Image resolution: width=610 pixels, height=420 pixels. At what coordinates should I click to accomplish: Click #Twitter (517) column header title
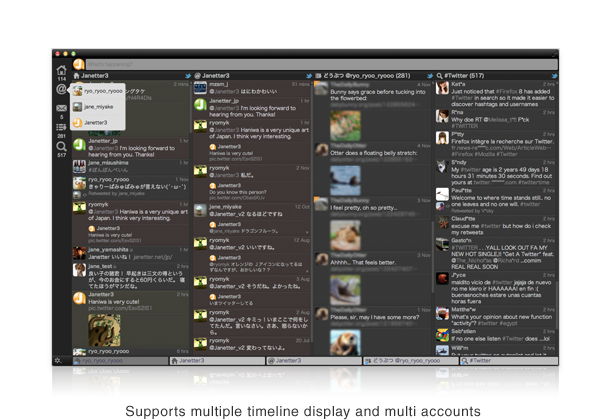point(464,76)
